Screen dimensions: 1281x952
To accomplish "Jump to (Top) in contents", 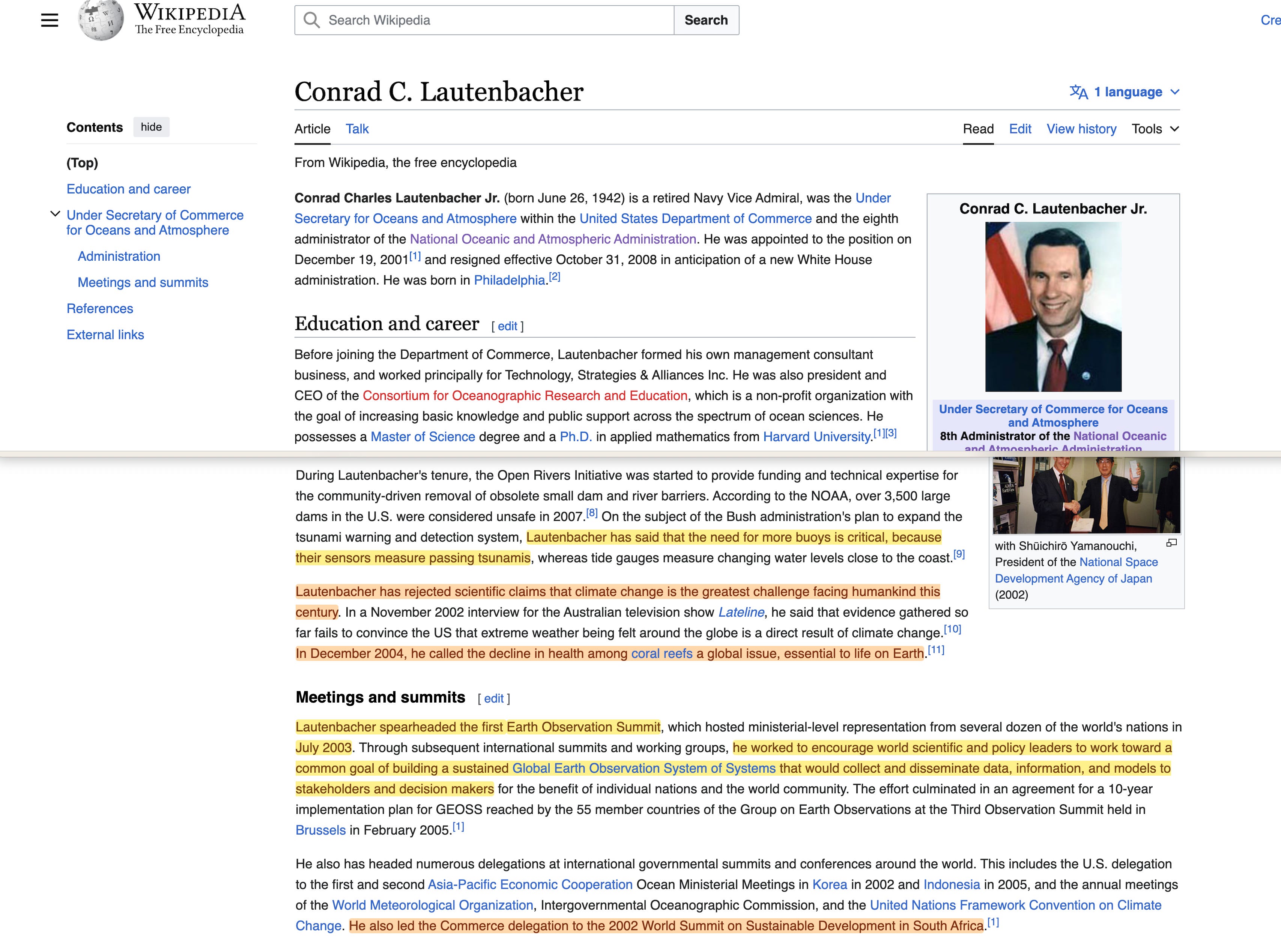I will (x=83, y=163).
